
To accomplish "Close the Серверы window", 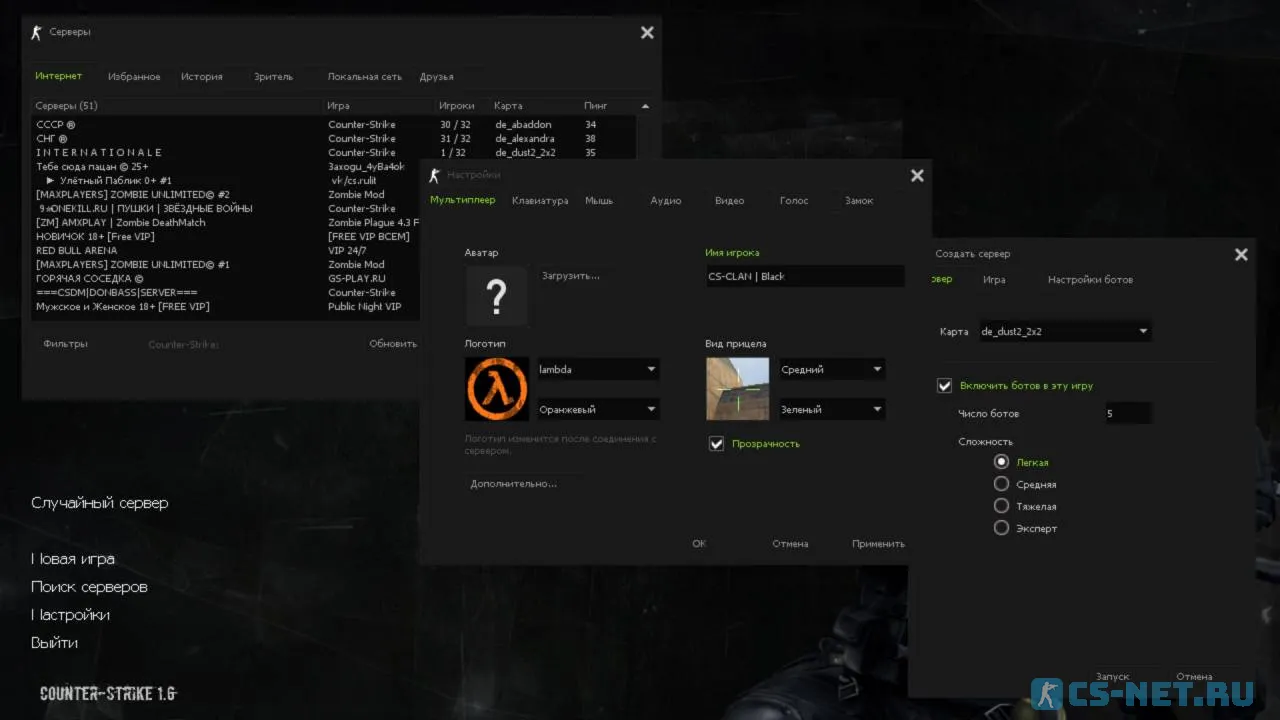I will coord(647,32).
